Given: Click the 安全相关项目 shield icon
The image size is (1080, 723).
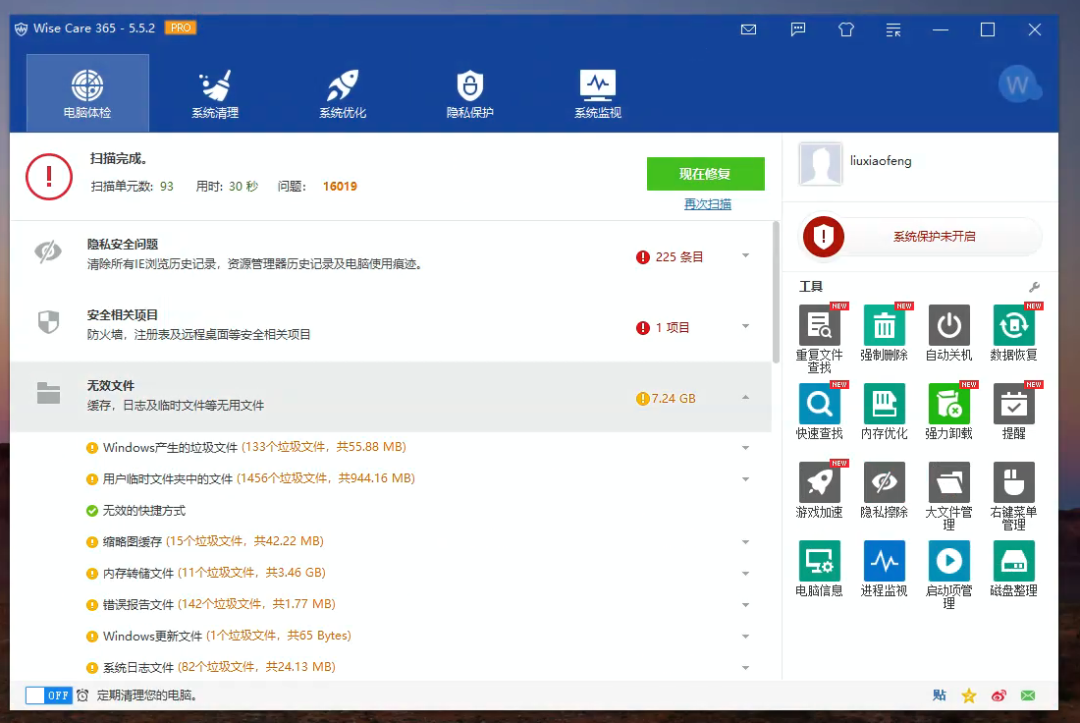Looking at the screenshot, I should coord(48,322).
